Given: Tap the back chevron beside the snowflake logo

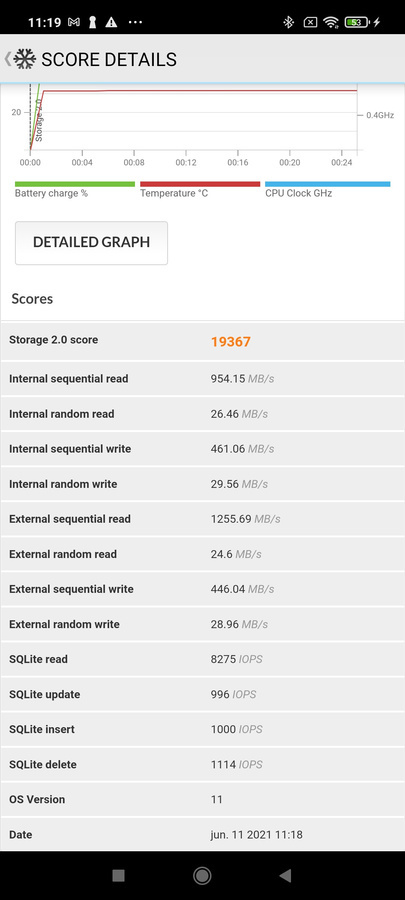Looking at the screenshot, I should point(7,59).
